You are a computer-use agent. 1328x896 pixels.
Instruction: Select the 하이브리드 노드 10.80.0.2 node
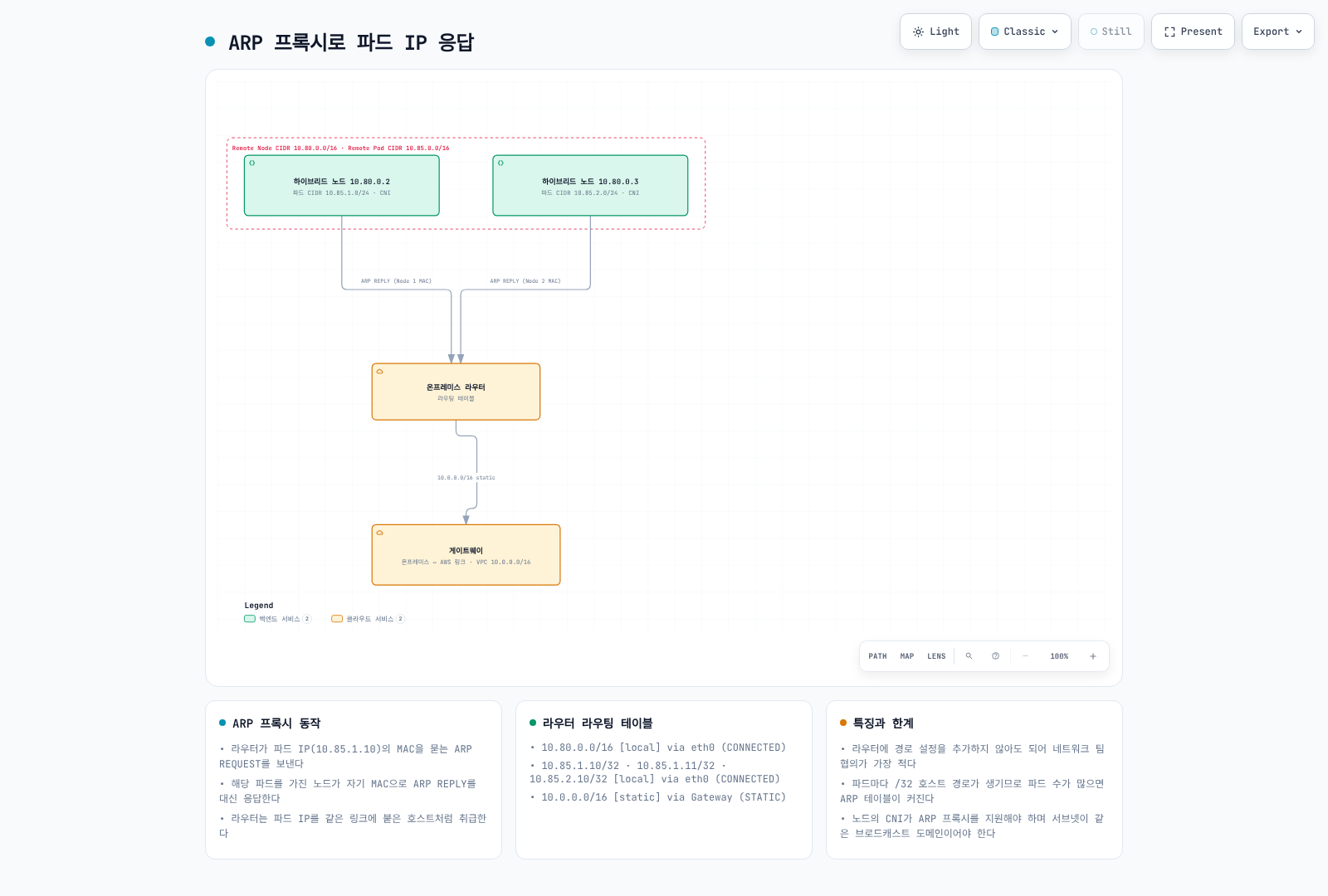click(342, 186)
